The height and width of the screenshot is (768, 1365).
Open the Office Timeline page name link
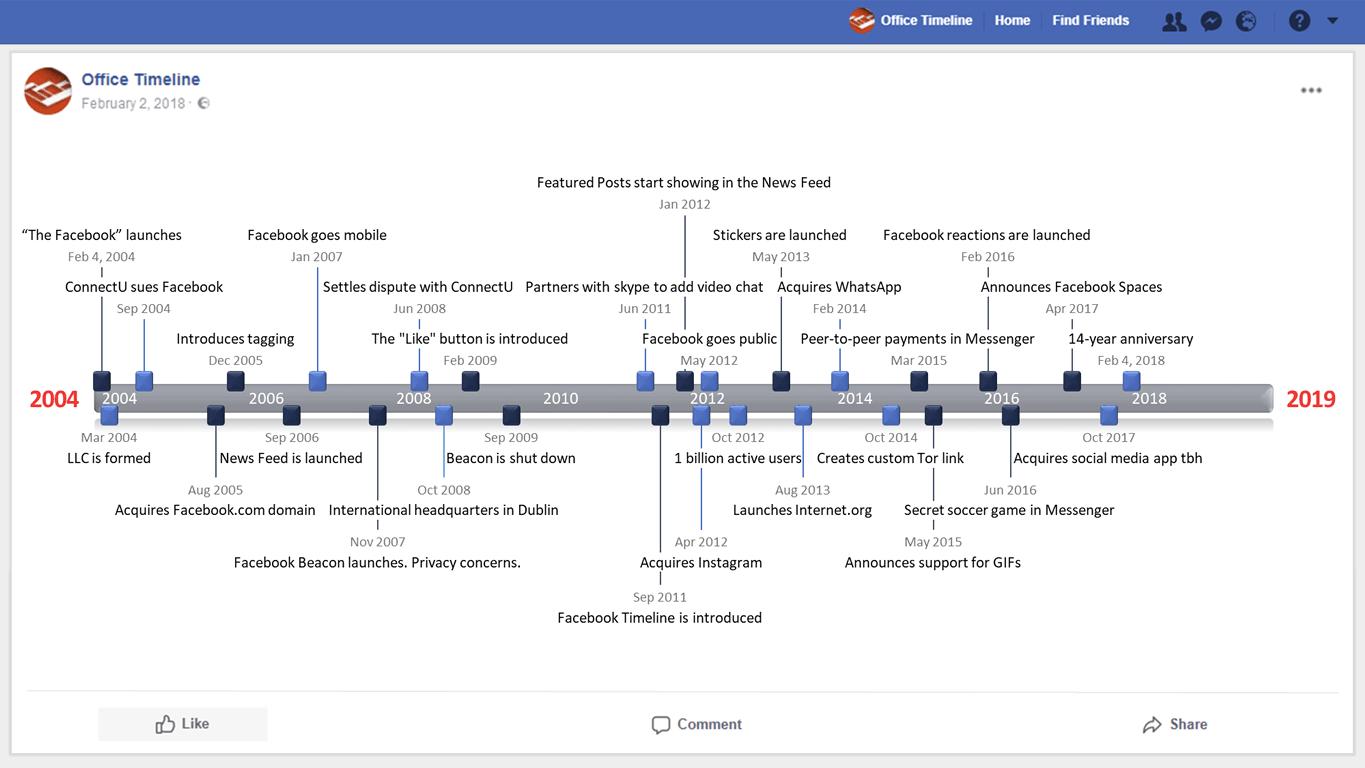pos(141,79)
